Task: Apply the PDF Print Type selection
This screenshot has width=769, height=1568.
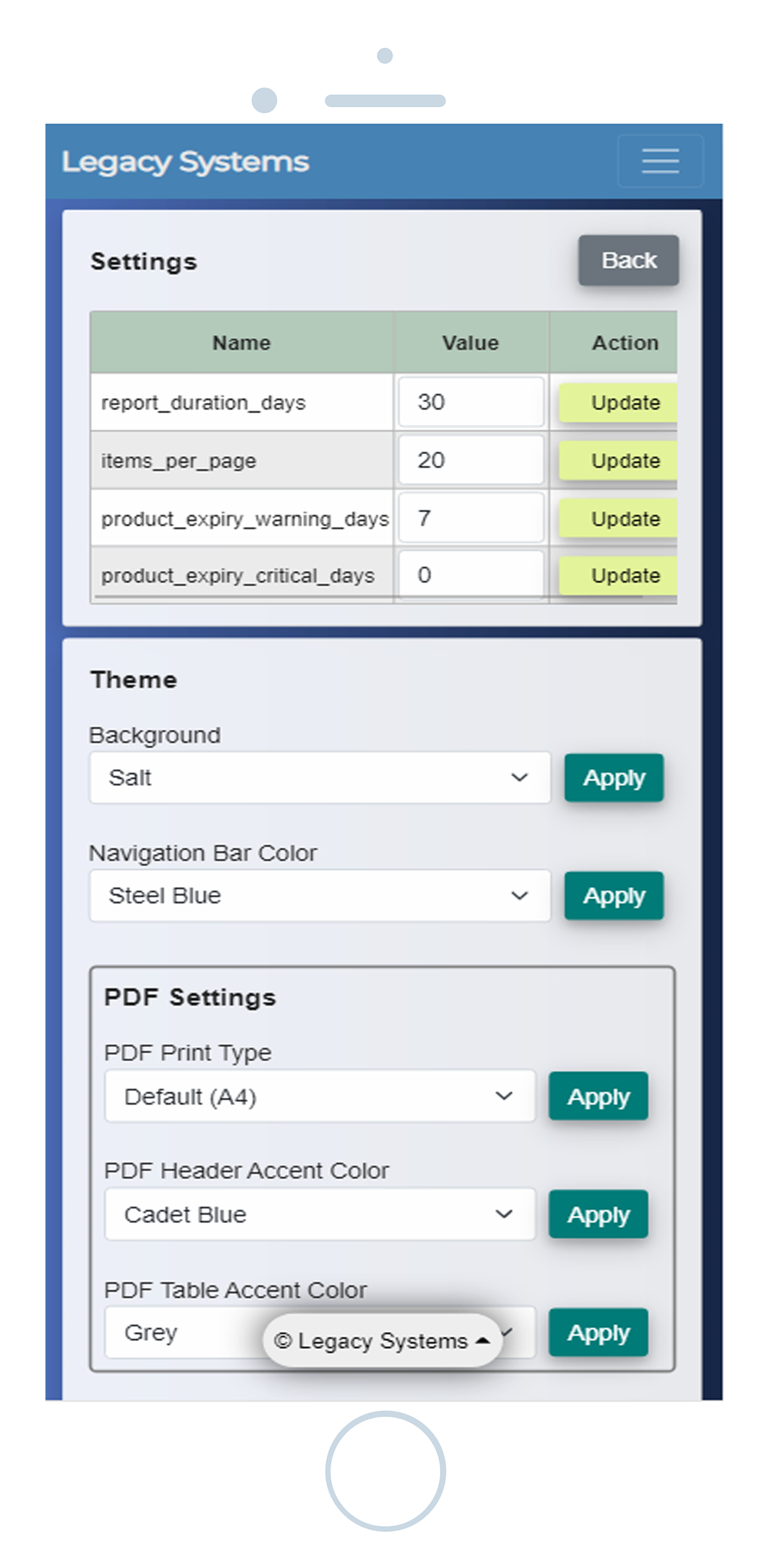Action: click(598, 1096)
